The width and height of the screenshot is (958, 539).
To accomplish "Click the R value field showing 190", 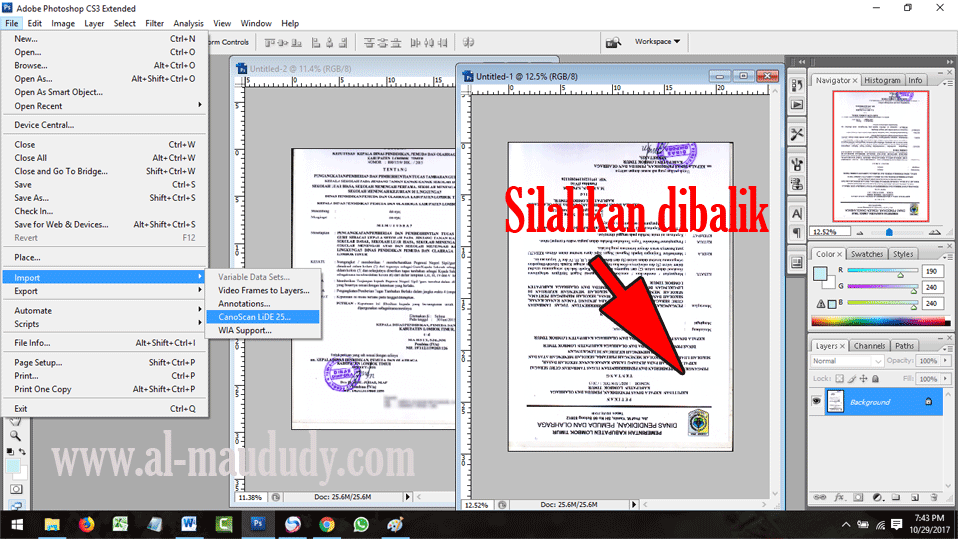I will pos(931,271).
